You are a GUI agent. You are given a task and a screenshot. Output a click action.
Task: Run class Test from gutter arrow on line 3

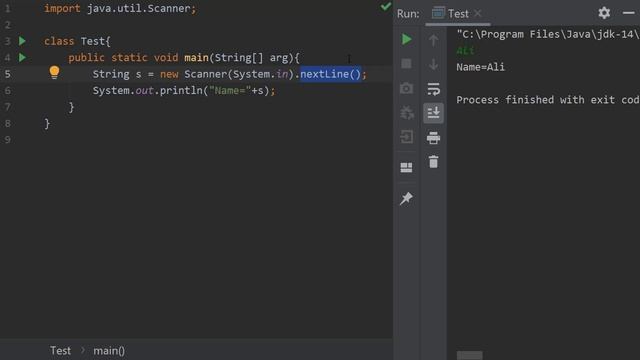tap(22, 41)
